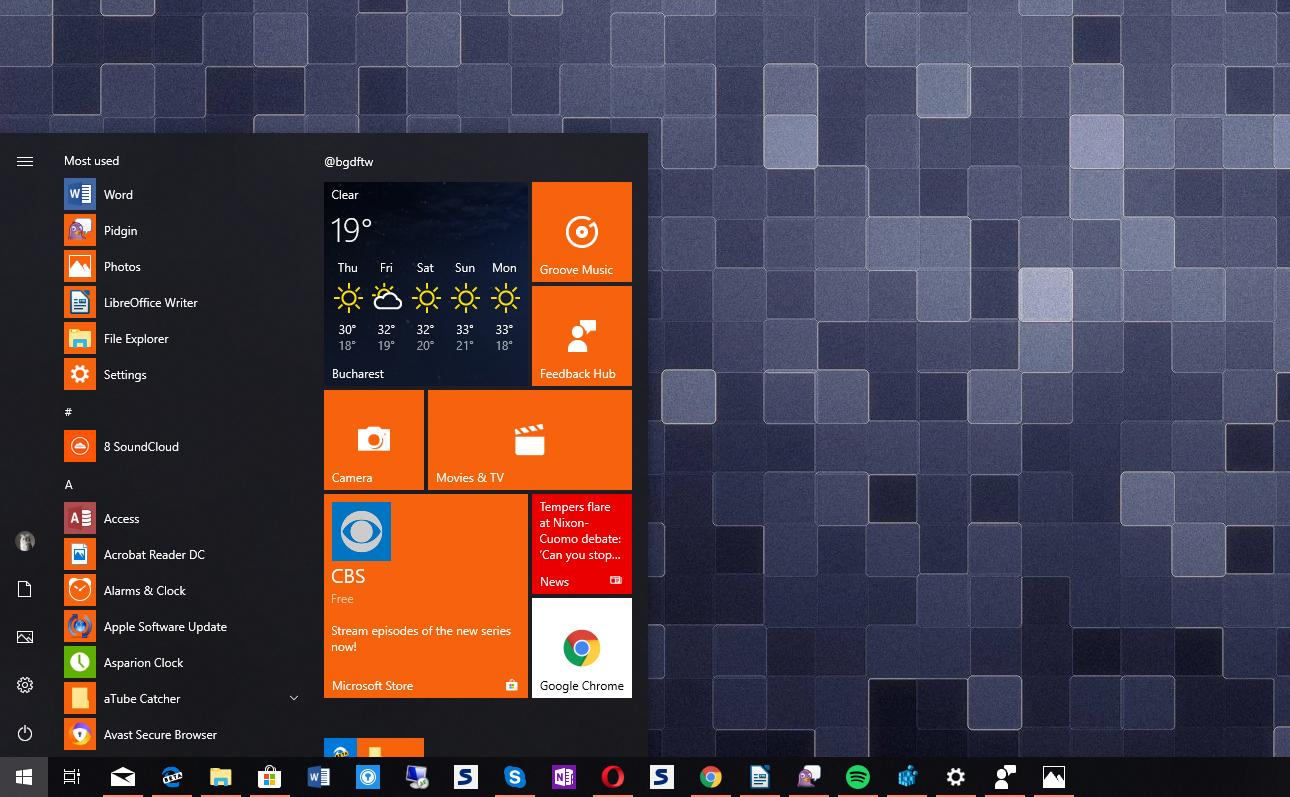
Task: Open Microsoft Store on the taskbar
Action: (x=270, y=777)
